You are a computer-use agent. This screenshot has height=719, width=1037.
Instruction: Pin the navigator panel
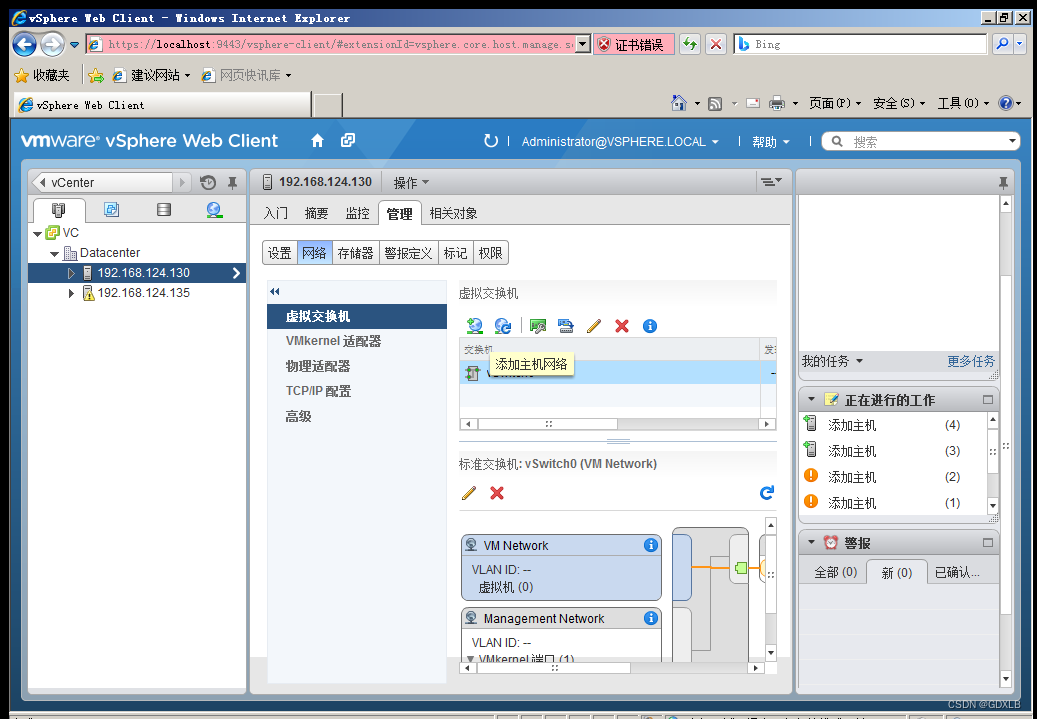coord(232,183)
